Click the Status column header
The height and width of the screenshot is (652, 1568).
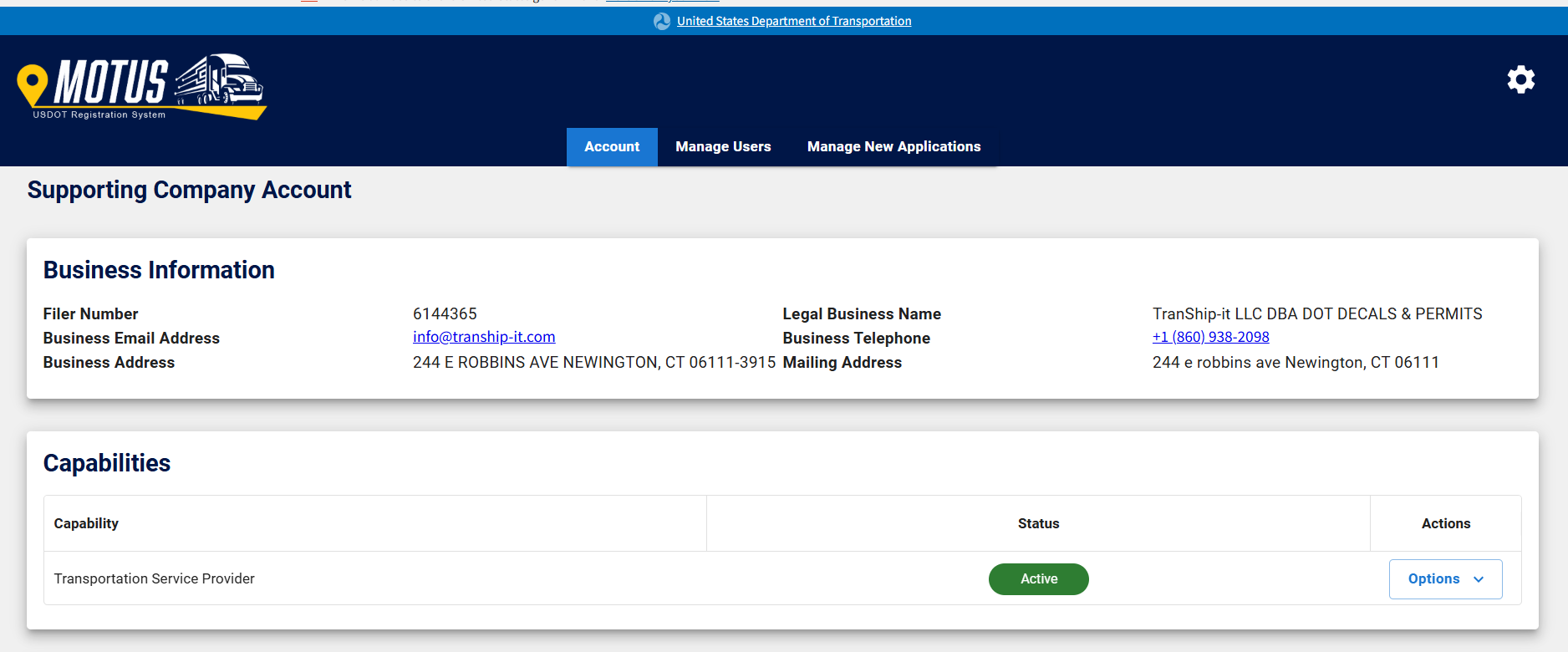(x=1038, y=523)
